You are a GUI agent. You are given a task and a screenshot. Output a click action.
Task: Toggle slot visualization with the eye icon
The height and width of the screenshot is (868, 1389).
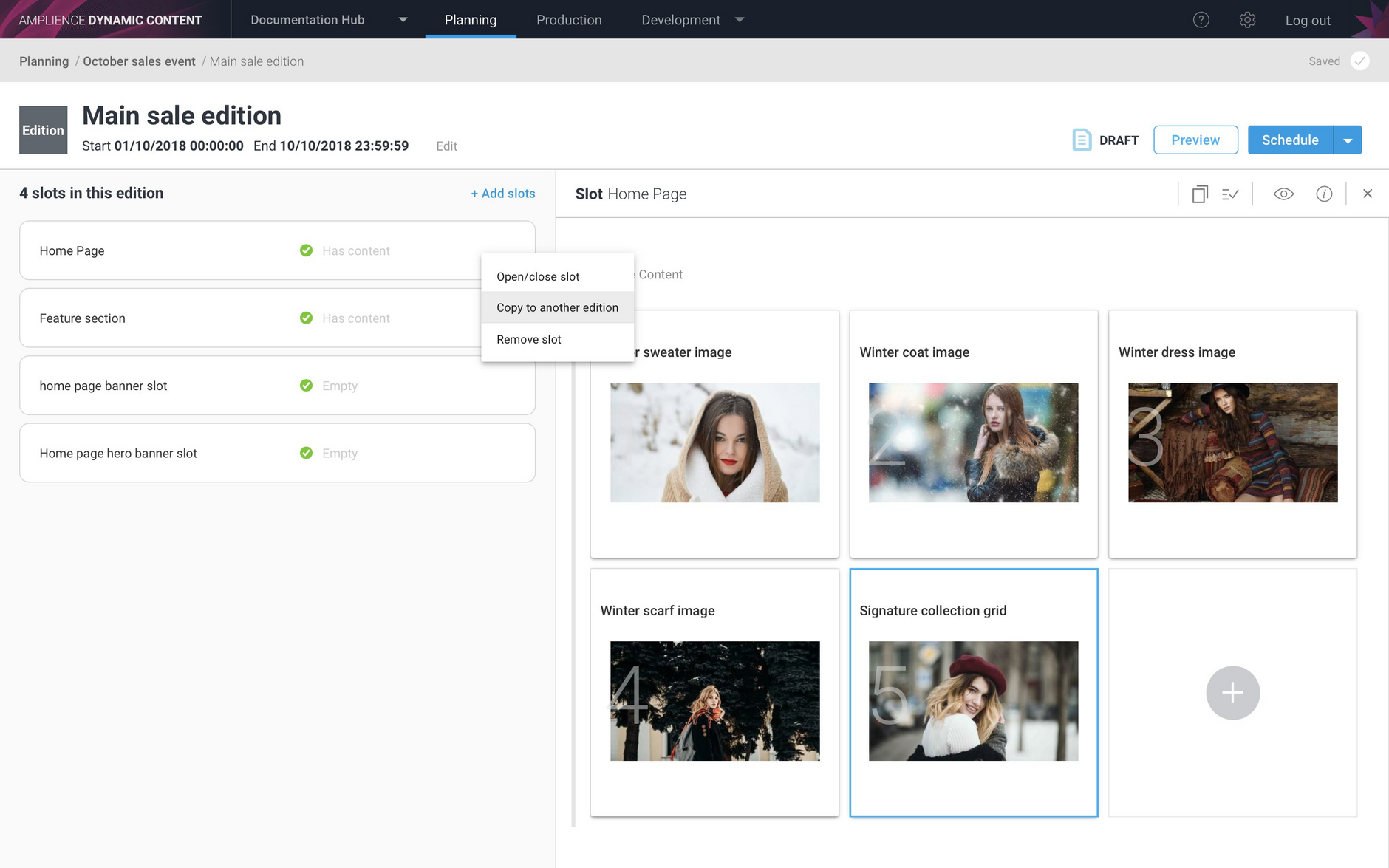point(1283,194)
